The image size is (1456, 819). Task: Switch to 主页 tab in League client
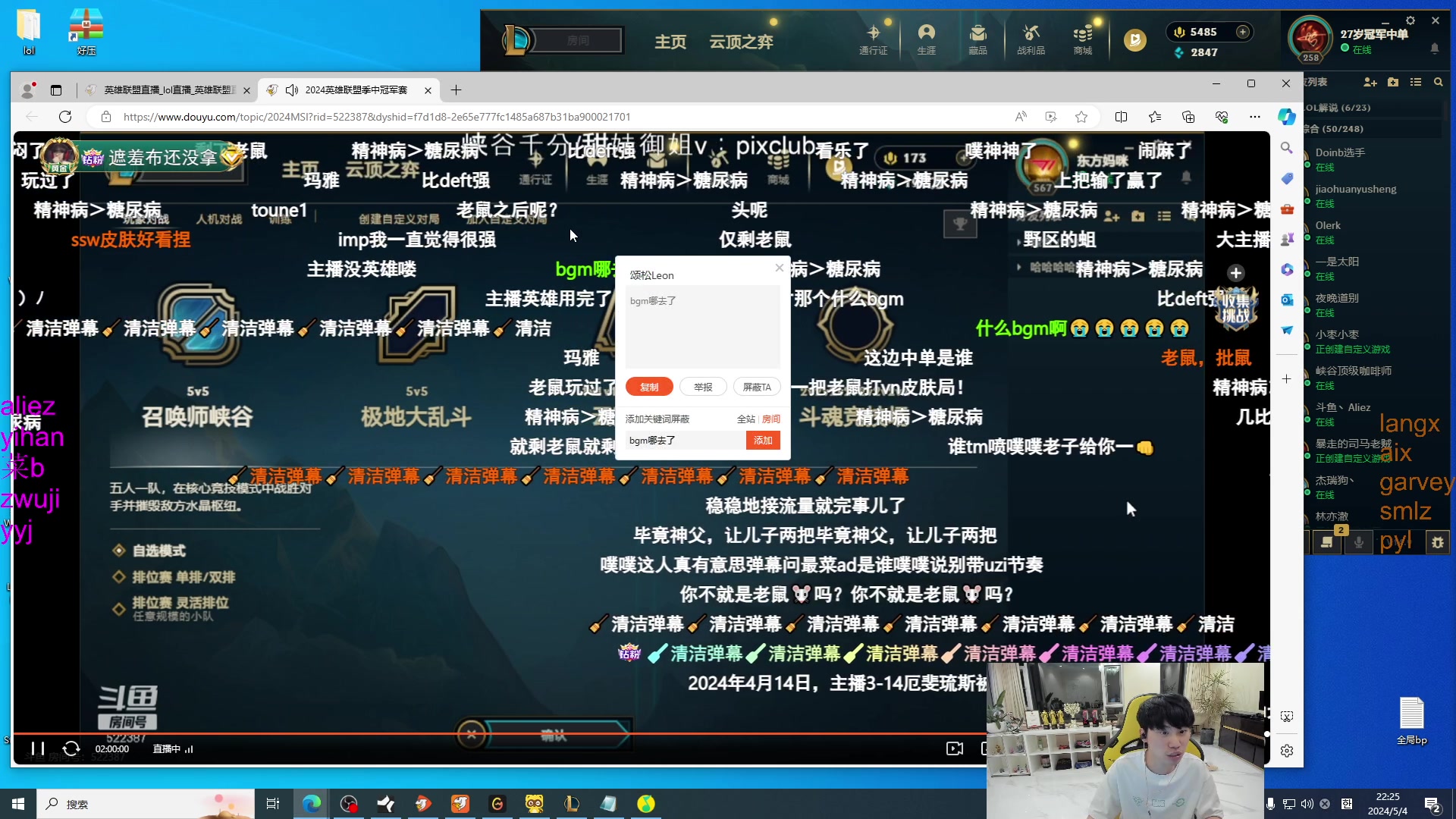coord(670,42)
